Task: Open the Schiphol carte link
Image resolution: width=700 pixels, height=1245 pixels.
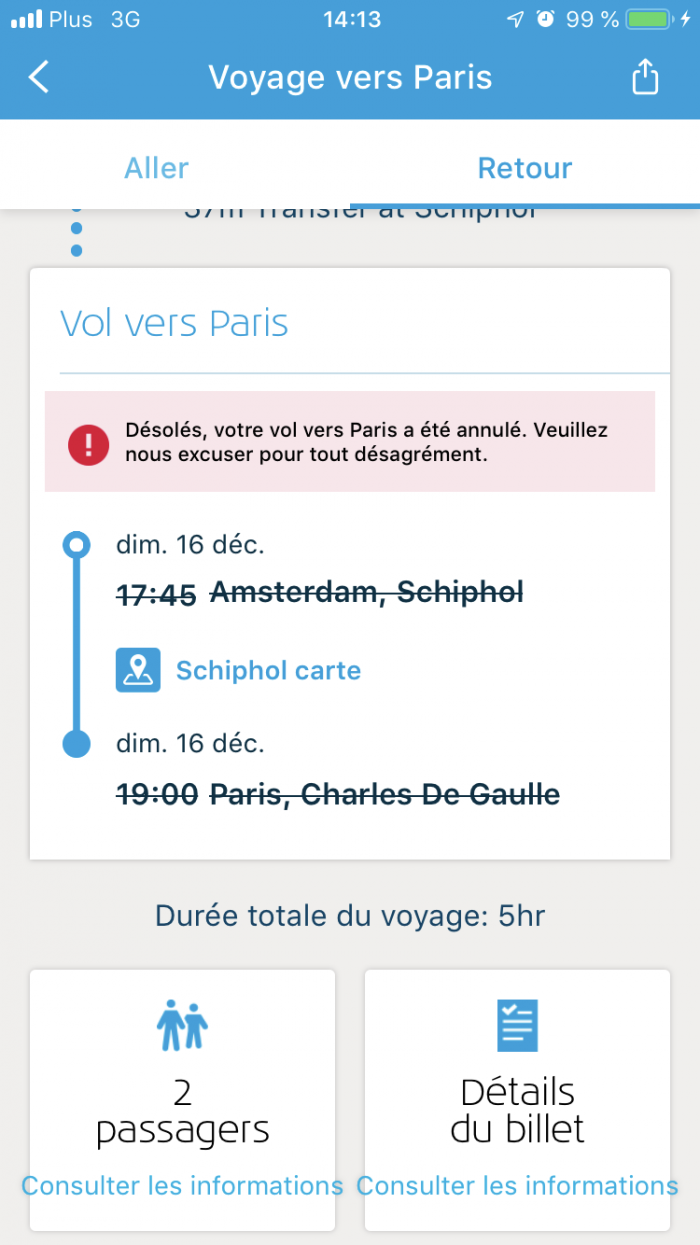Action: point(268,670)
